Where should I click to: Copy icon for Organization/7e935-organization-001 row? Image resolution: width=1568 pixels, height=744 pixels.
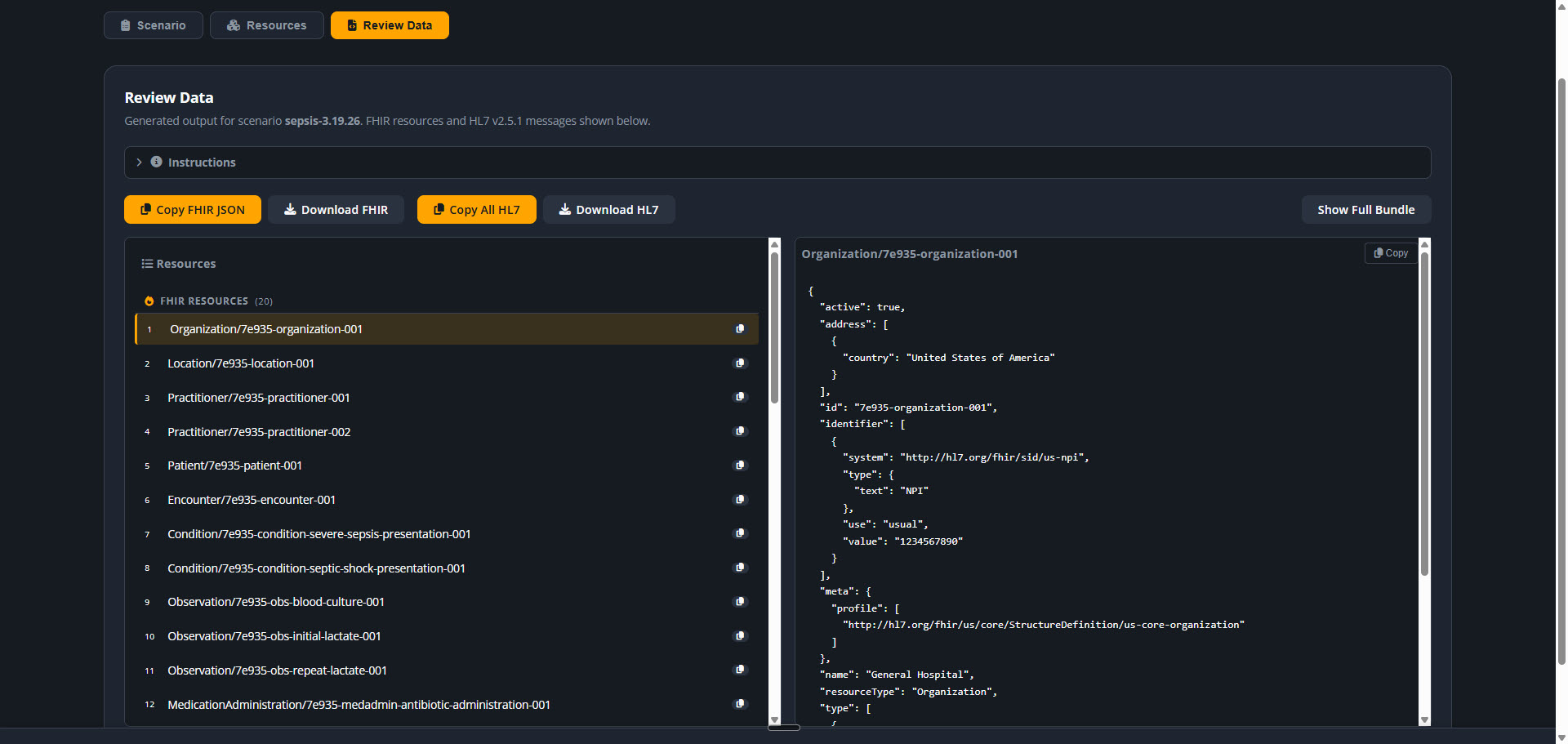pyautogui.click(x=740, y=328)
